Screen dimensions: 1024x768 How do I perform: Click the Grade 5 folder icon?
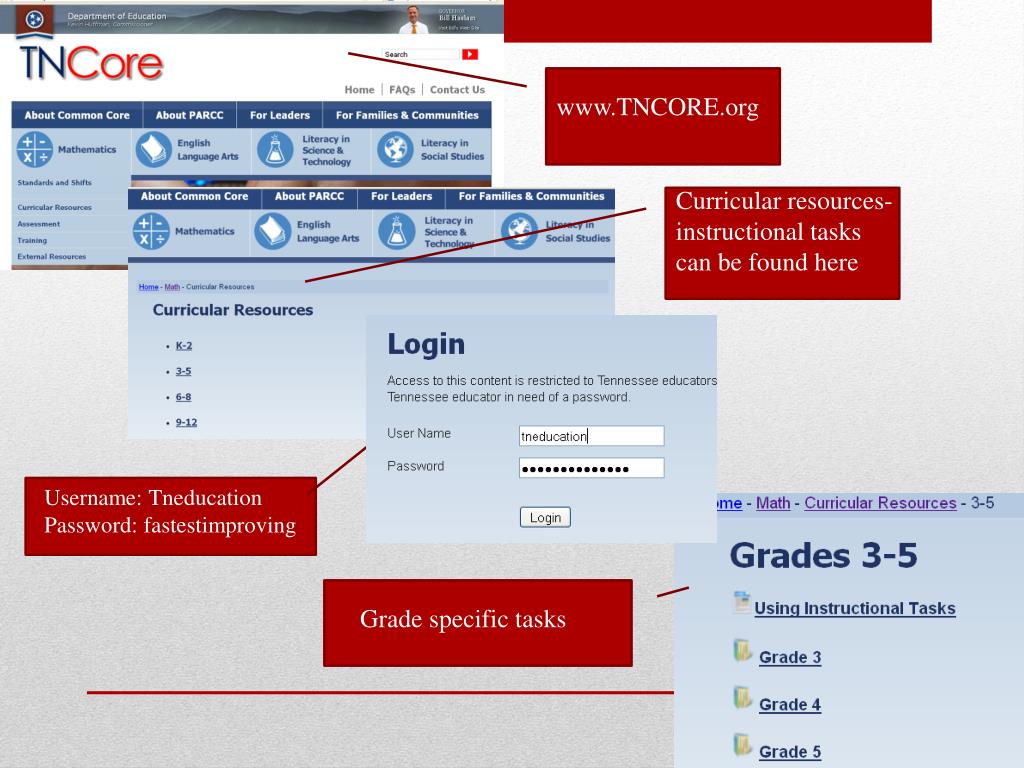point(743,745)
